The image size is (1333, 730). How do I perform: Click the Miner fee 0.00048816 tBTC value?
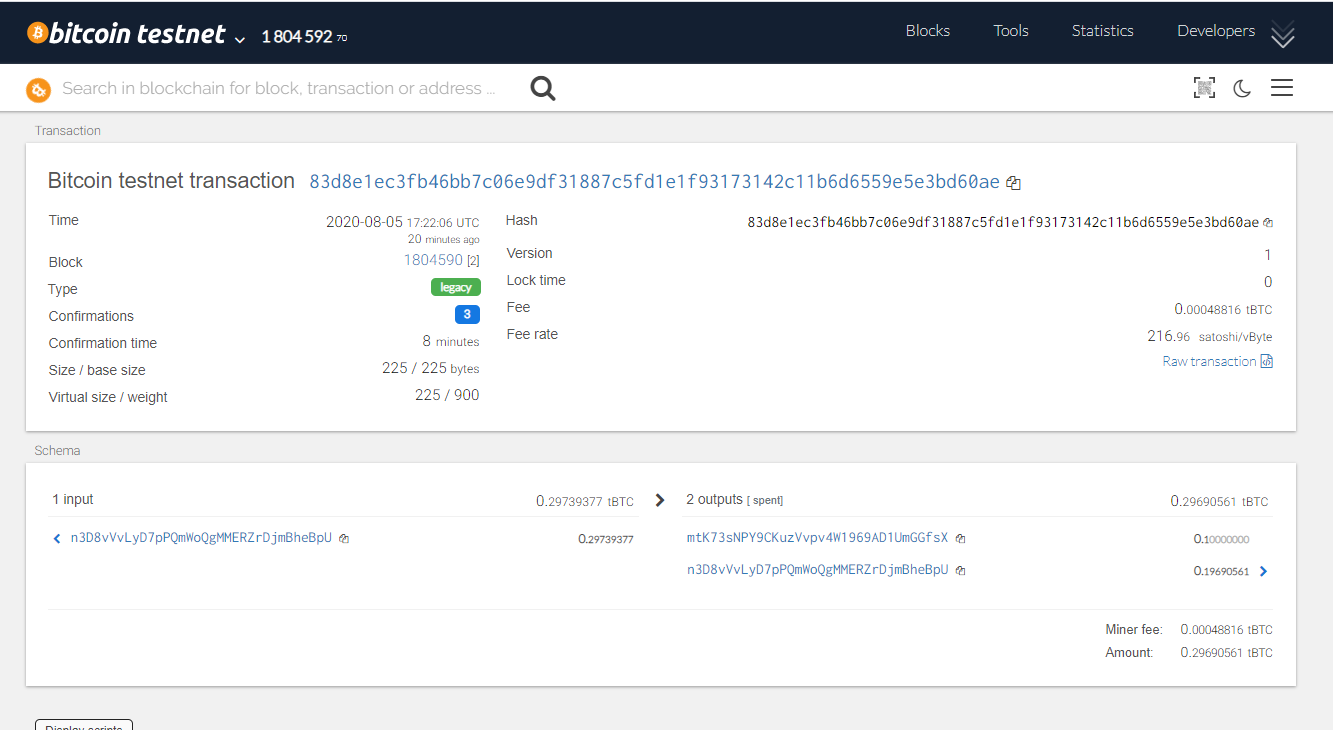[x=1226, y=630]
